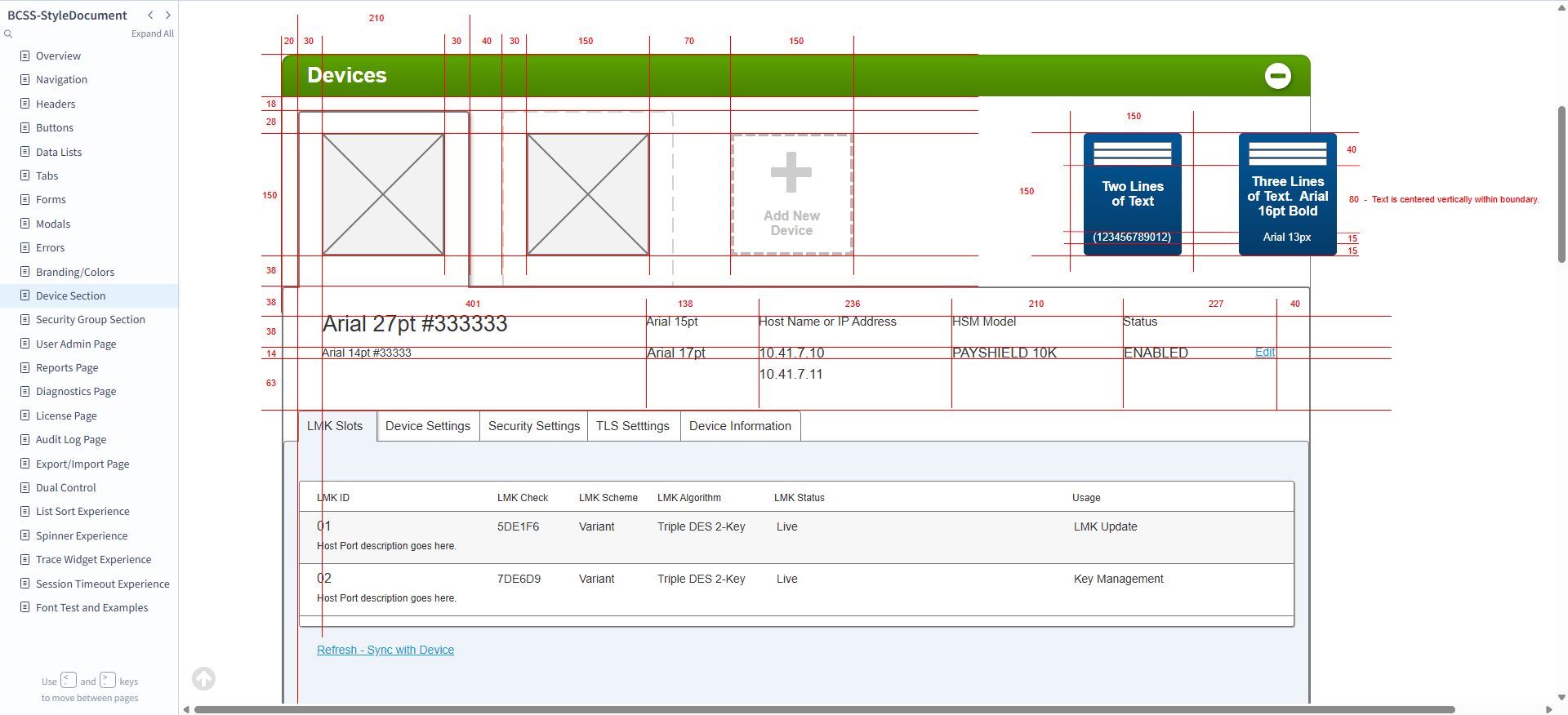Open the Buttons page
This screenshot has width=1568, height=715.
point(55,127)
